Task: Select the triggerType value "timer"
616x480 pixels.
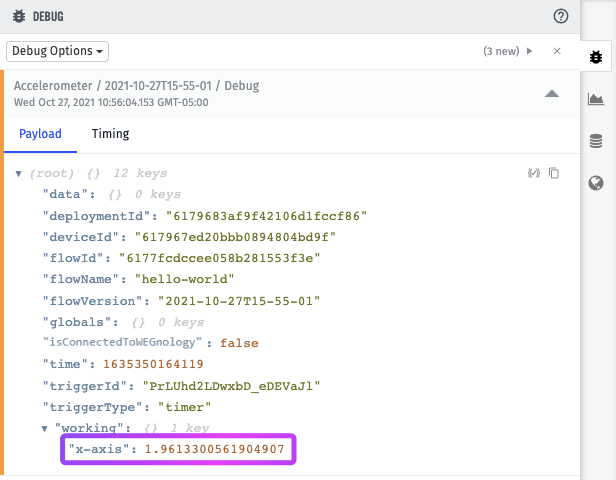Action: click(185, 407)
